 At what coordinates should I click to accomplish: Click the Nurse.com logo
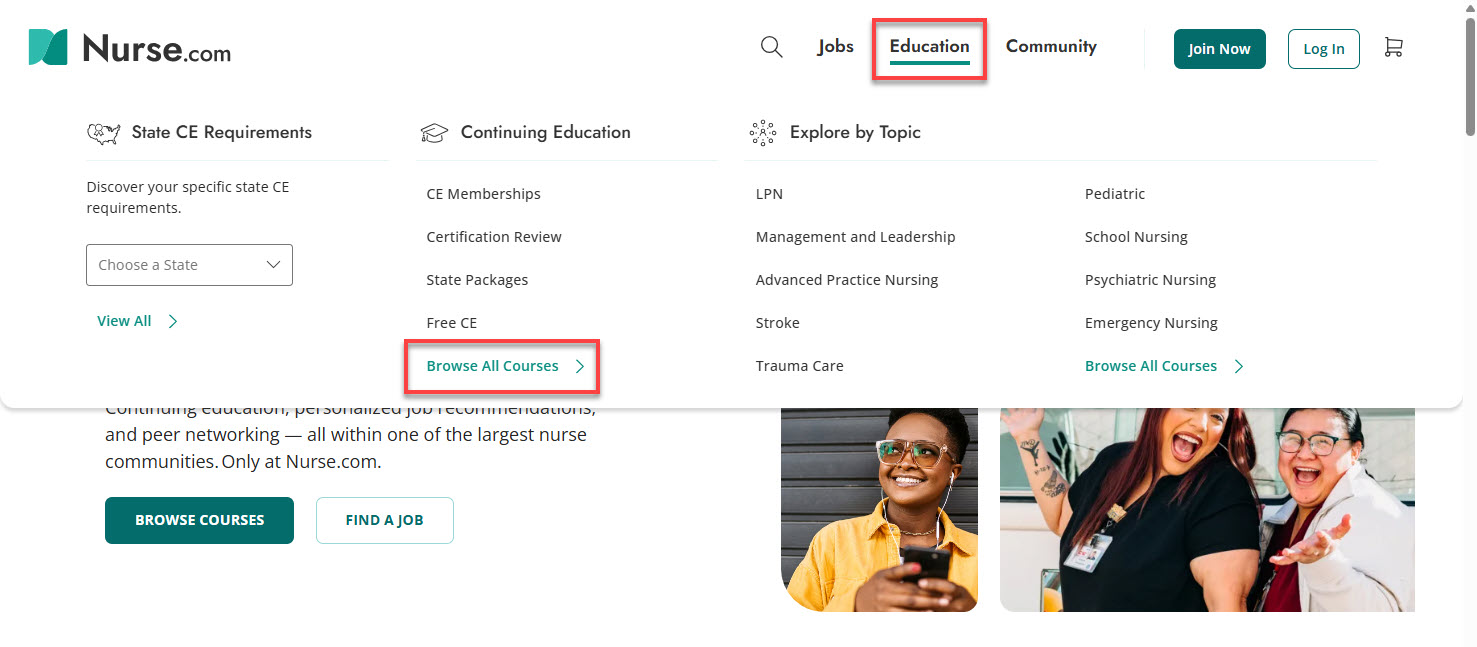(x=128, y=46)
